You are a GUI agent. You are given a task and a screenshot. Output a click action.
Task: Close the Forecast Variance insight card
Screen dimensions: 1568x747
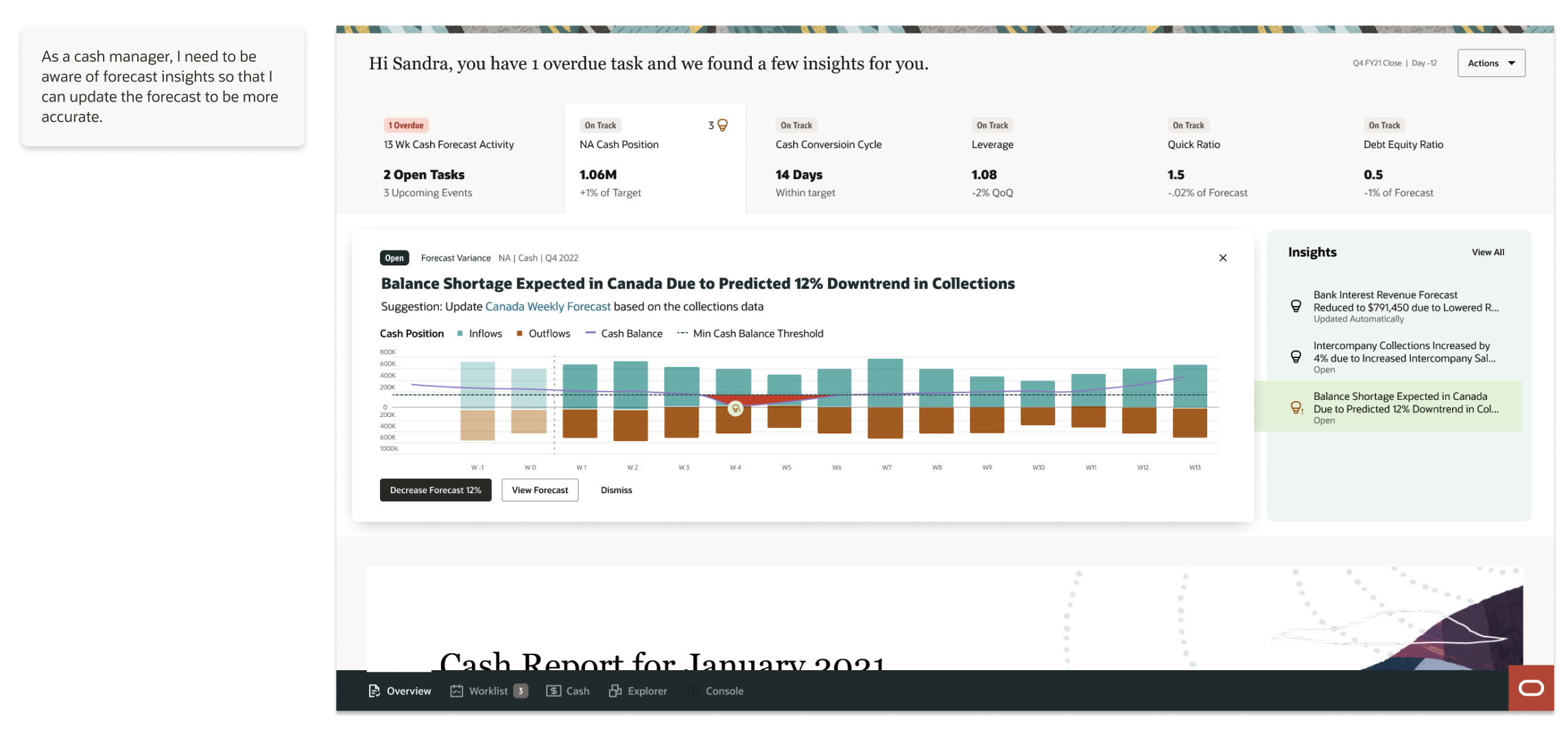[x=1223, y=258]
